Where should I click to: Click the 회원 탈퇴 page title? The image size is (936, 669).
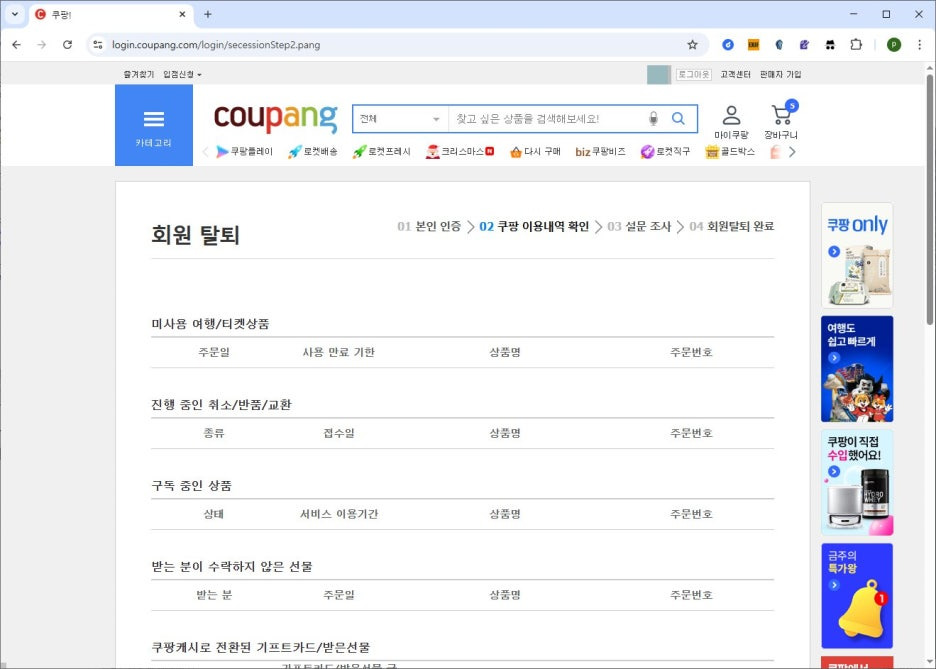tap(195, 235)
